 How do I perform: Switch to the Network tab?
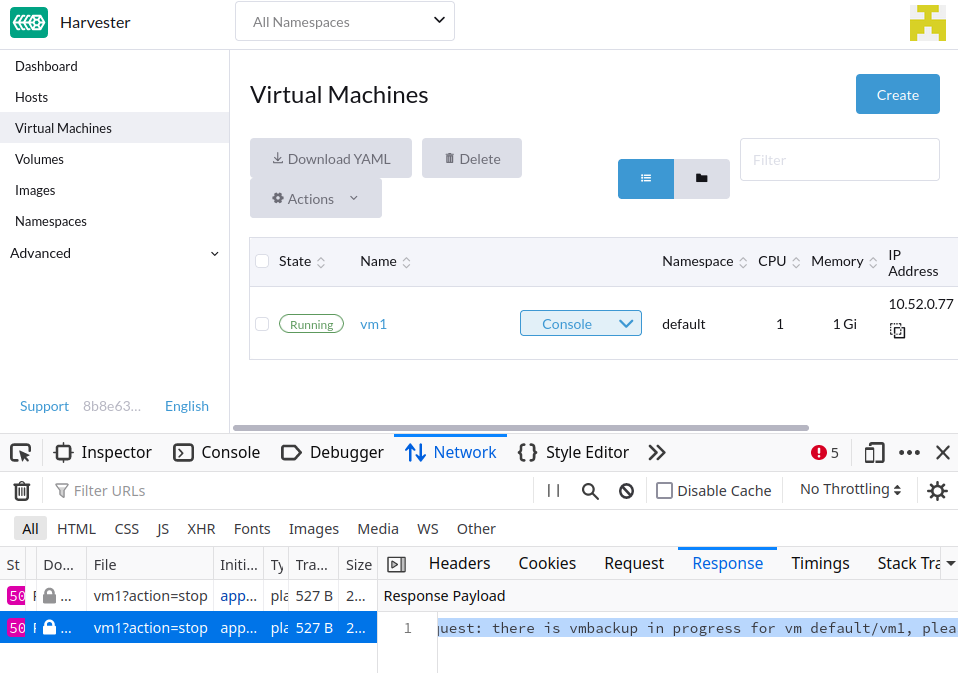[x=451, y=452]
